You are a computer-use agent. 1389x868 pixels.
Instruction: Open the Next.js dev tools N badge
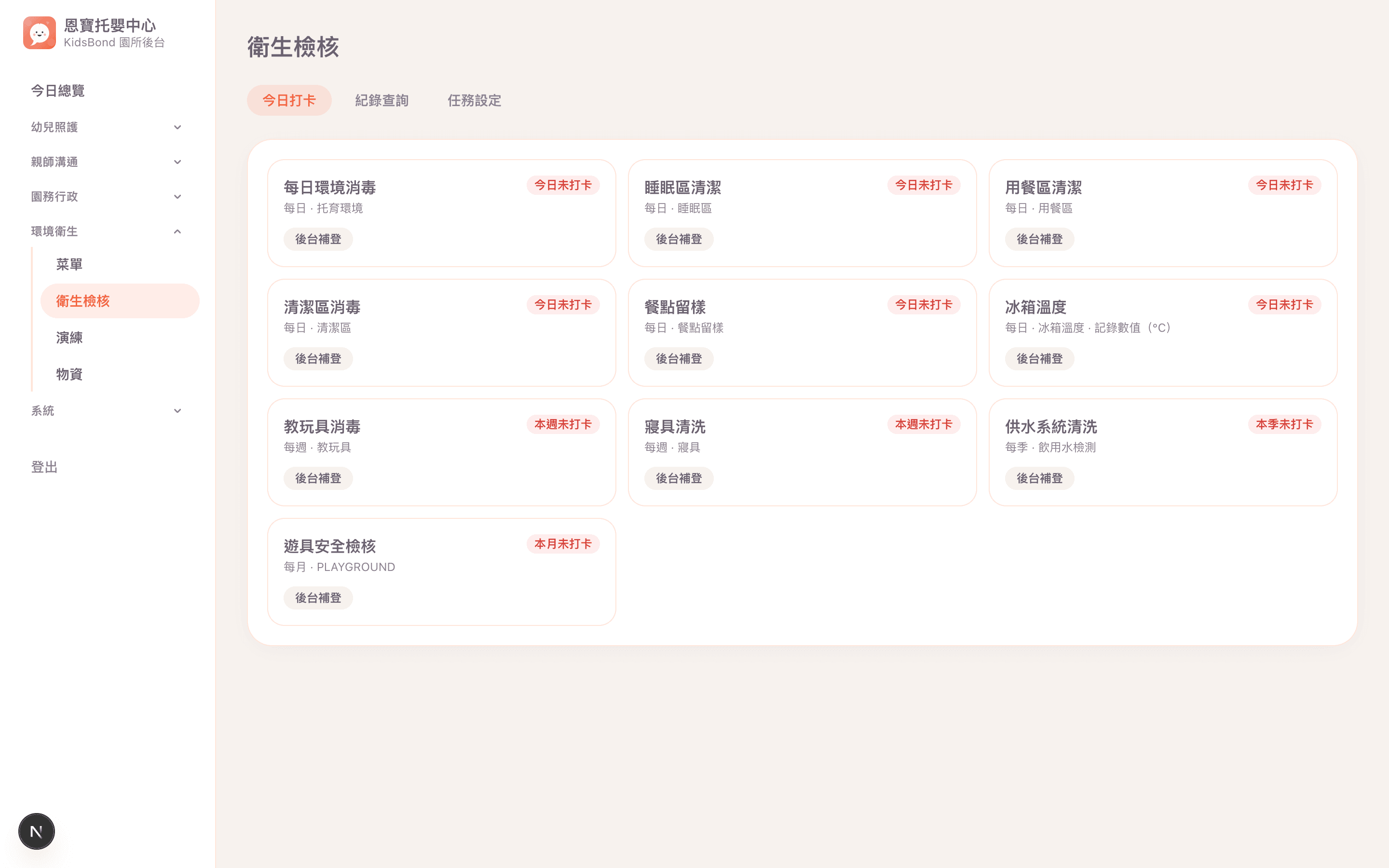[x=37, y=831]
